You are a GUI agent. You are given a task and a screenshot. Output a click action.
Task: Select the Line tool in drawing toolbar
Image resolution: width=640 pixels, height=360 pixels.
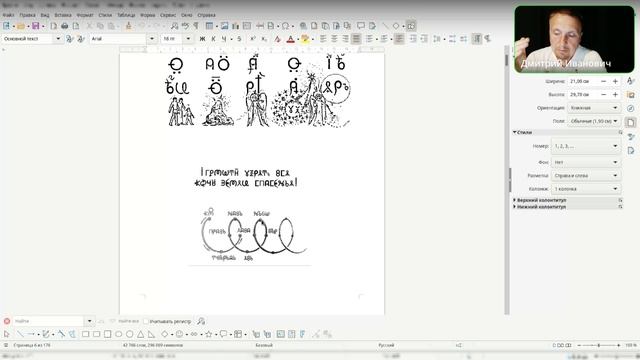pos(20,334)
